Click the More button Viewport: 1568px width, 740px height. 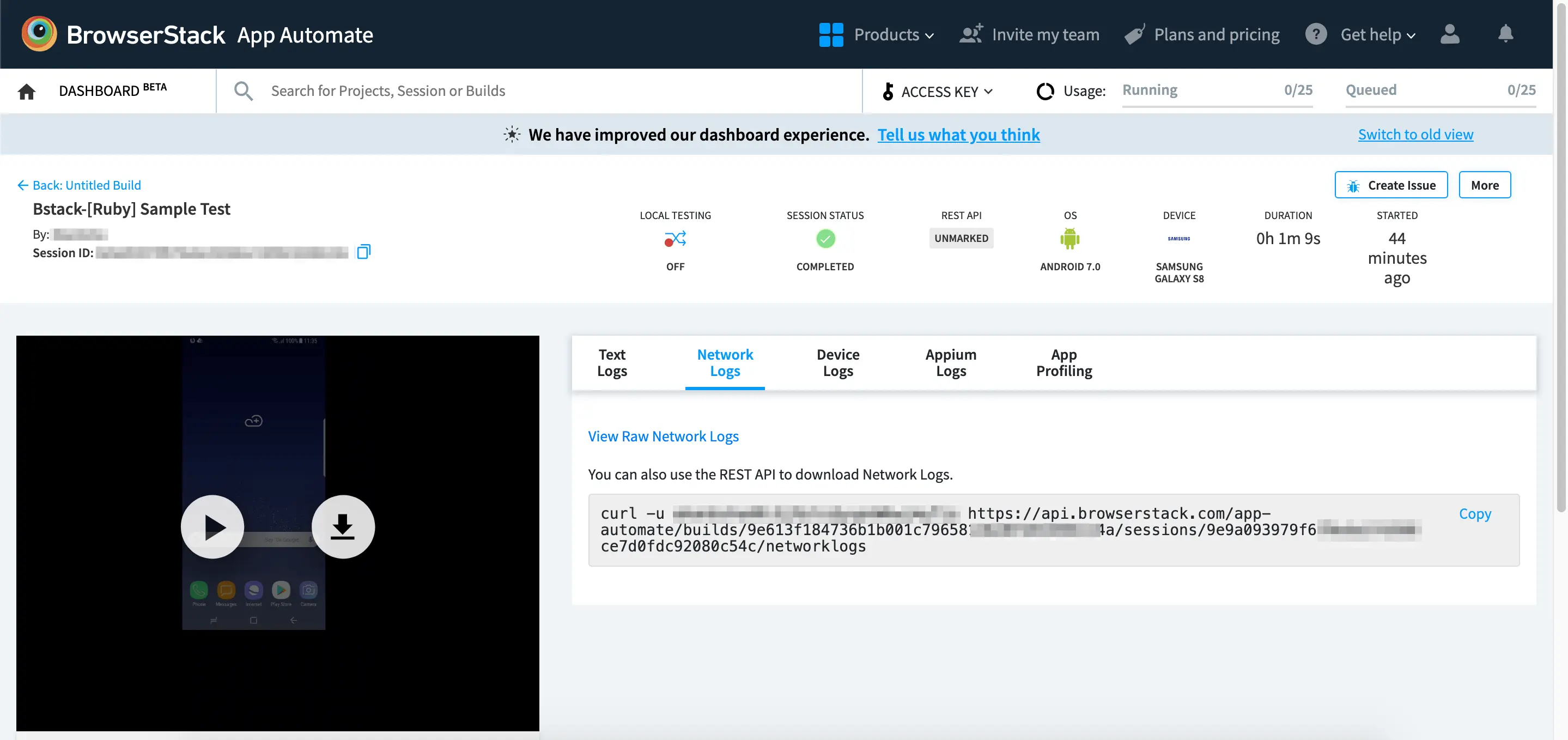1484,185
